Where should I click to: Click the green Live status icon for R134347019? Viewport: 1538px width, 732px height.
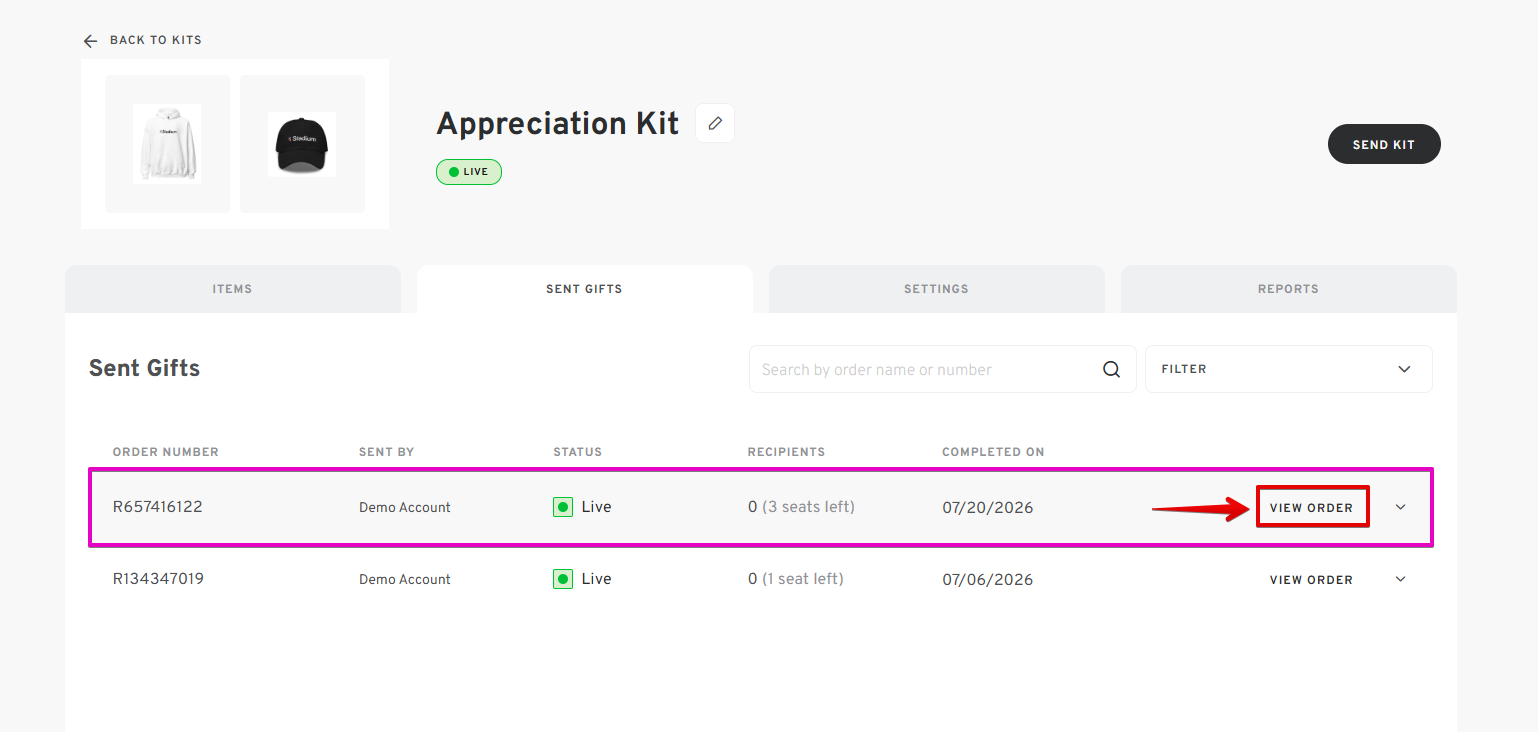click(x=563, y=579)
